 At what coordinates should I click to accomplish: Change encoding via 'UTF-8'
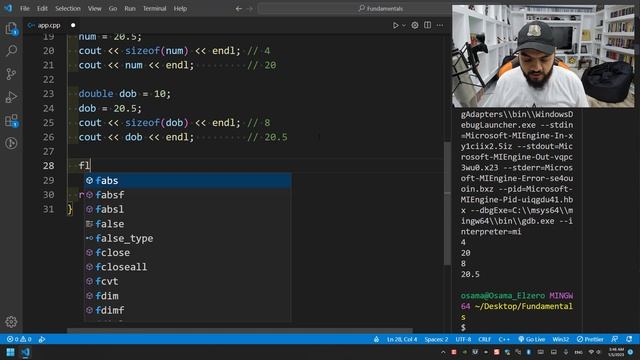point(463,340)
